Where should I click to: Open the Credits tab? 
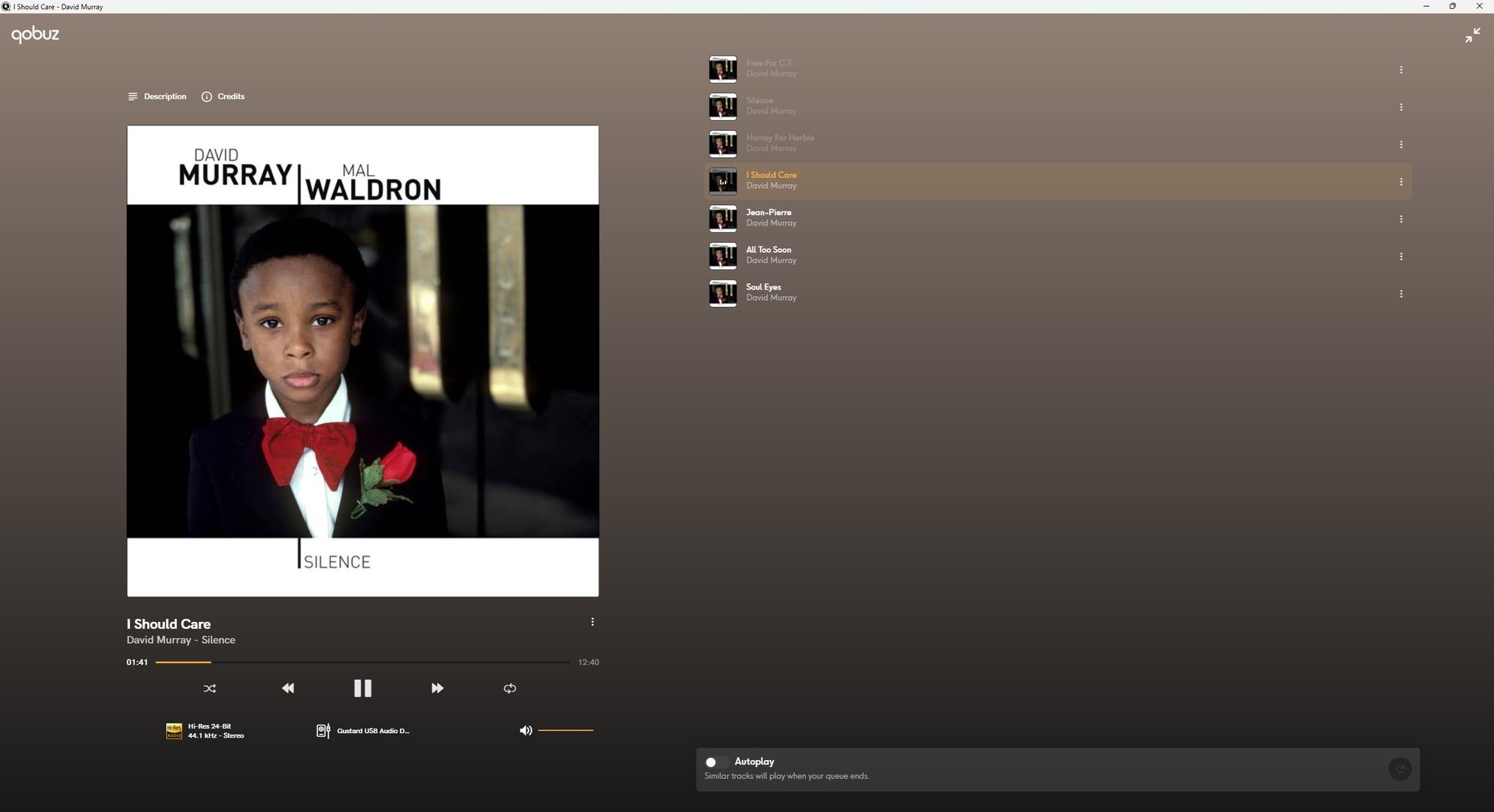pyautogui.click(x=223, y=96)
